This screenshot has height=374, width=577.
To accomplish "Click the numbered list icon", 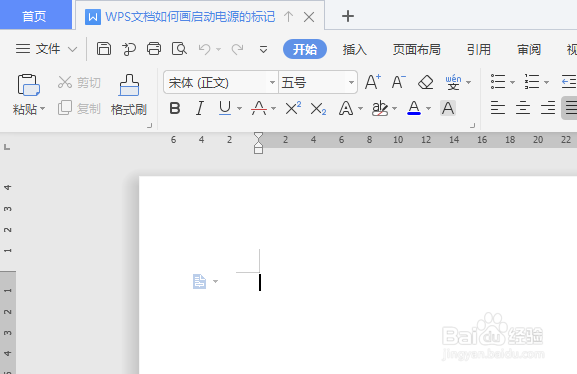I will (532, 82).
